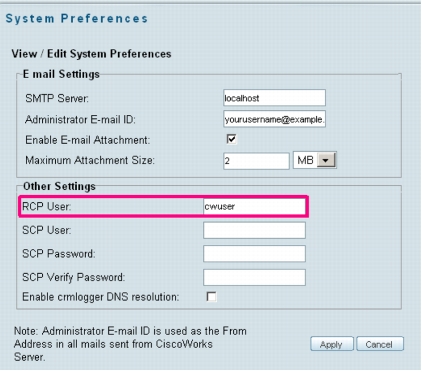The height and width of the screenshot is (372, 422).
Task: Click the Enable E-mail Attachment label
Action: click(x=88, y=140)
